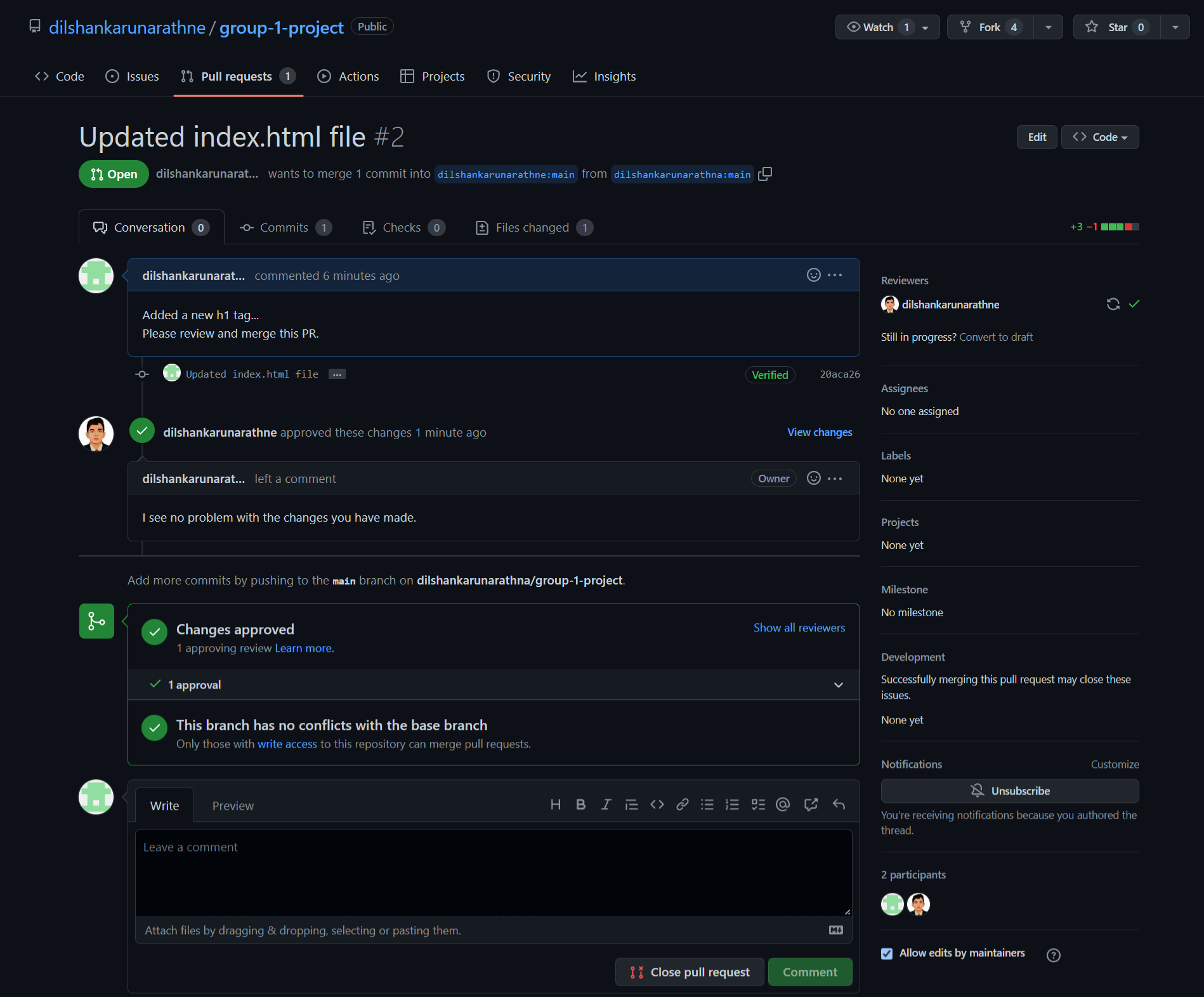Add reaction to first comment
The image size is (1204, 997).
point(814,275)
